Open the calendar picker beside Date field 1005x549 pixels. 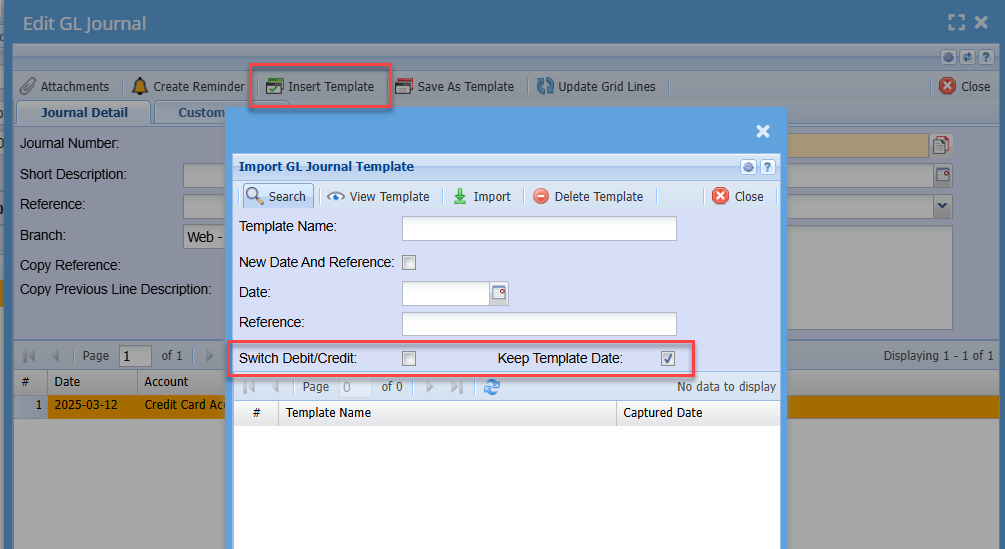pyautogui.click(x=499, y=293)
